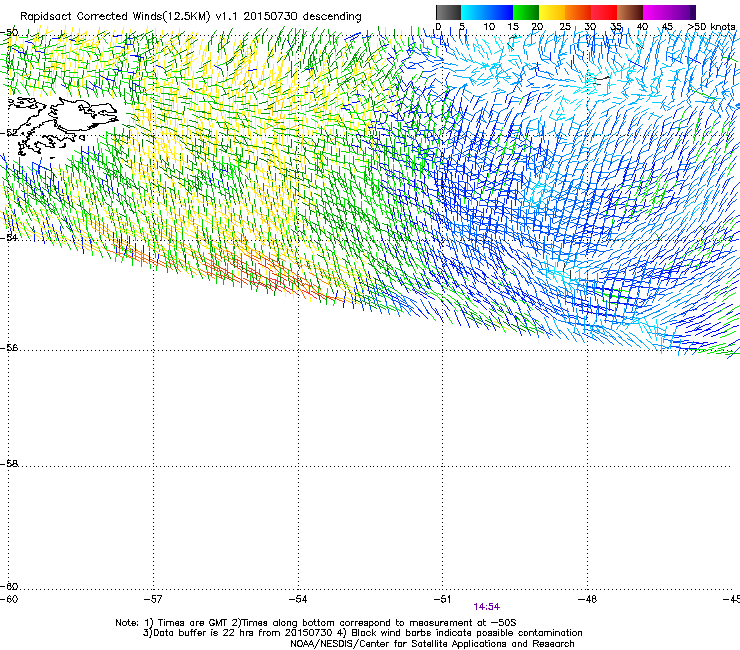Click the yellow 20-25 knots legend segment
Viewport: 740px width, 650px height.
(x=552, y=12)
